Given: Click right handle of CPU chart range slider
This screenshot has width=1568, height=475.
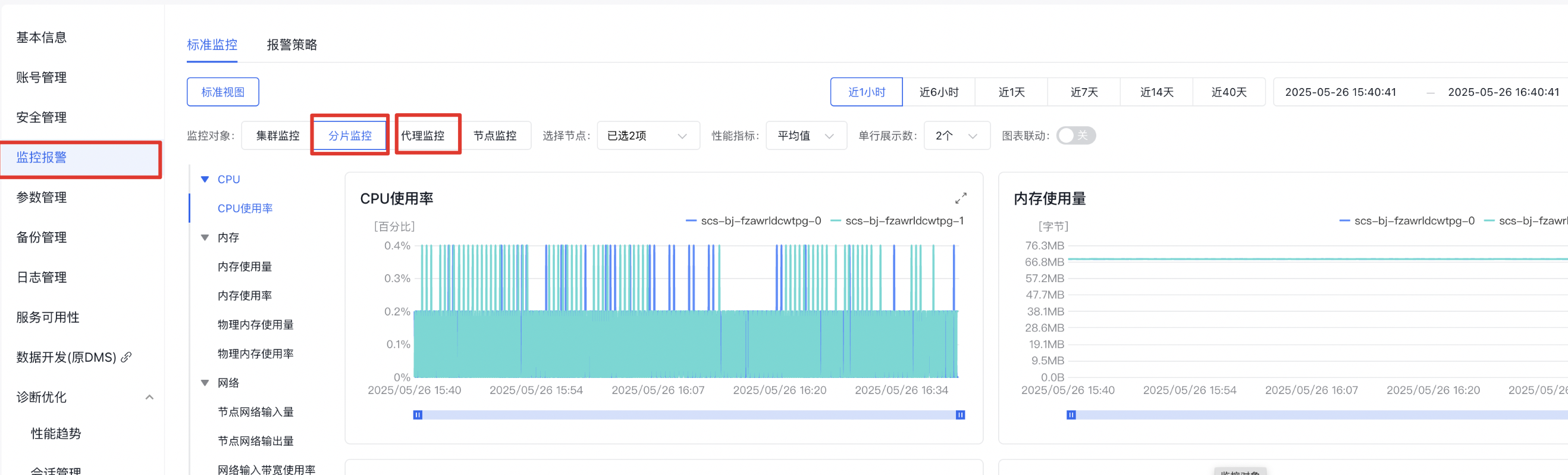Looking at the screenshot, I should pyautogui.click(x=960, y=415).
